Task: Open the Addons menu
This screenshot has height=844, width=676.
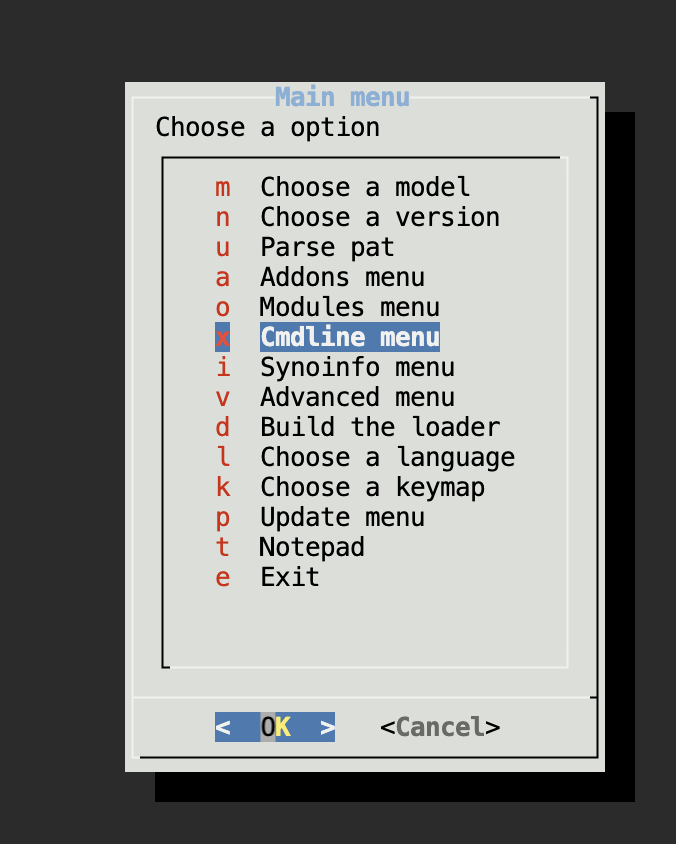Action: coord(342,278)
